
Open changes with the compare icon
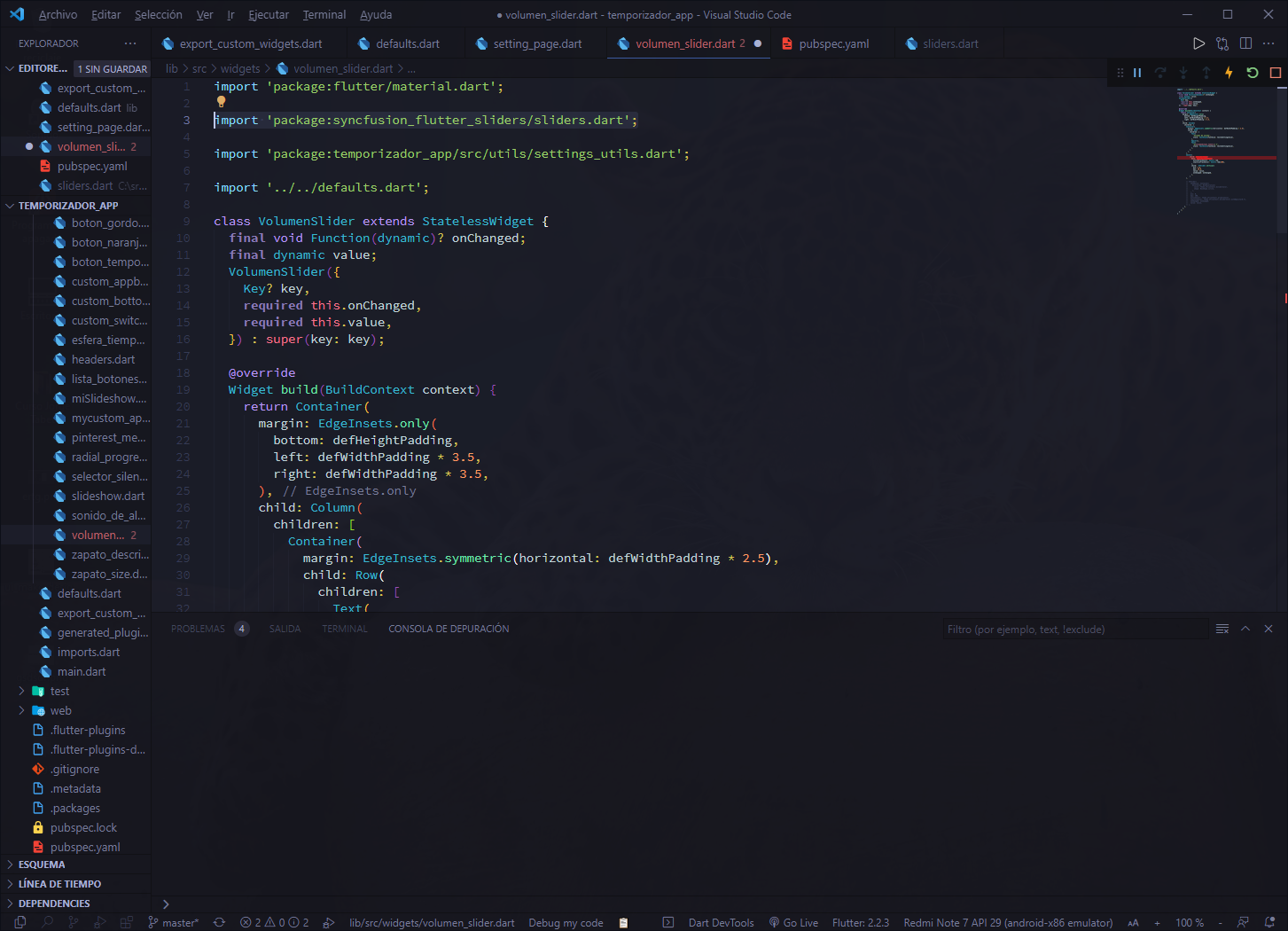pos(1222,43)
